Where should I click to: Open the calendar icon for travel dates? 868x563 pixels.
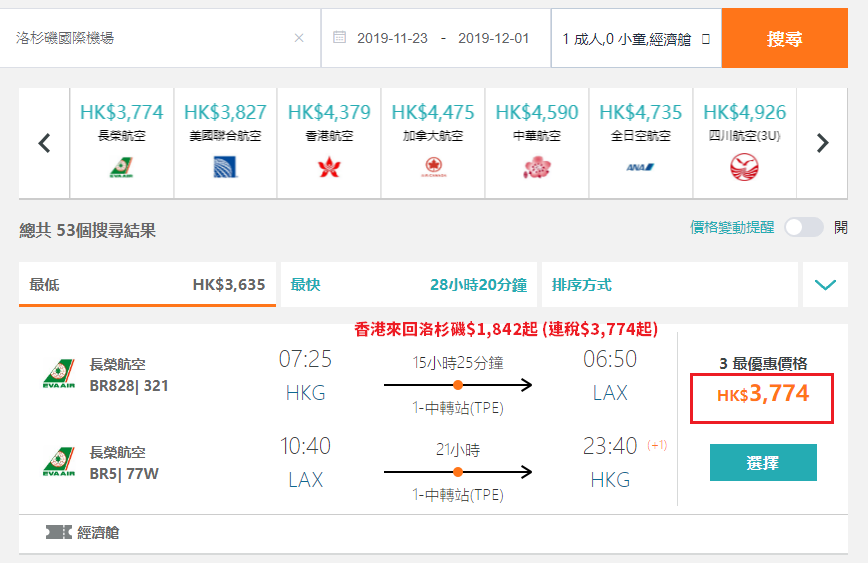click(x=339, y=37)
